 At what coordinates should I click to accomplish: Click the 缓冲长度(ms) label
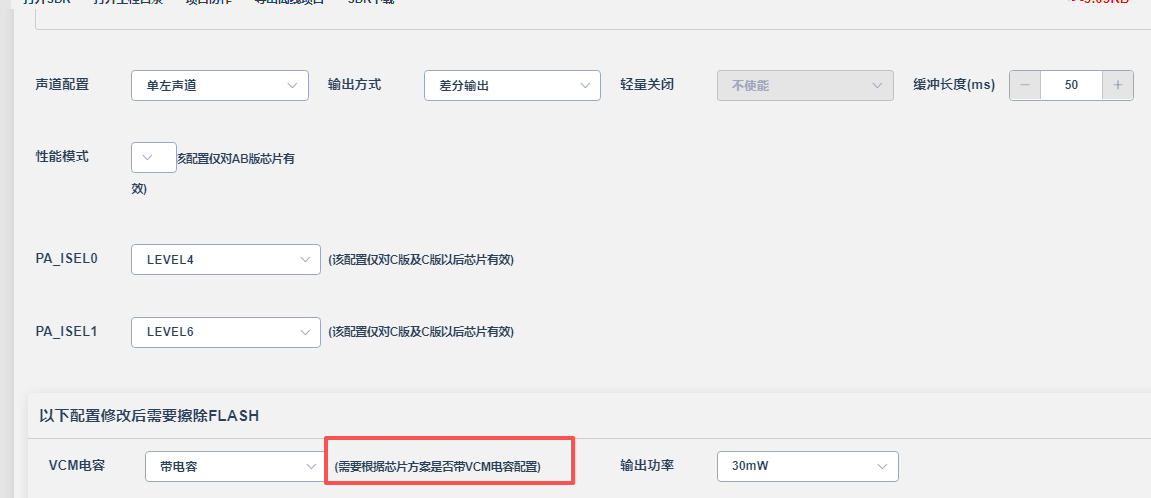coord(954,84)
